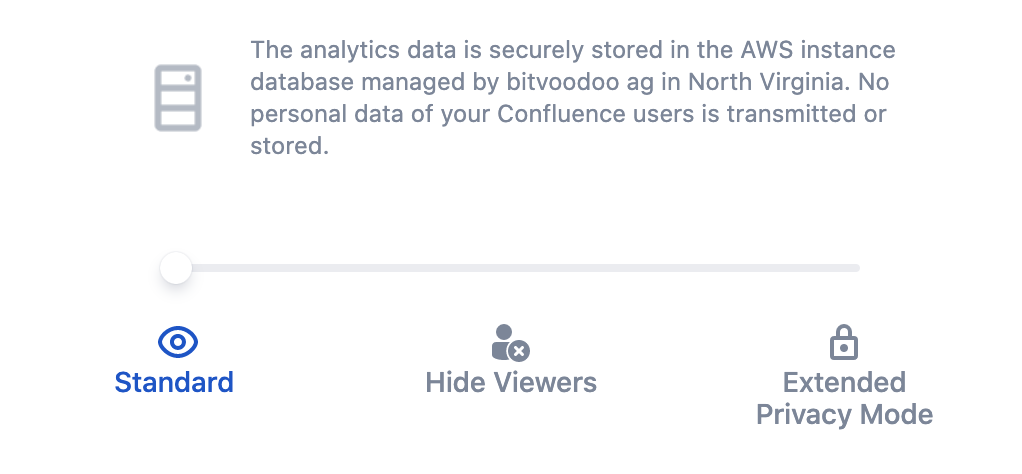This screenshot has width=1022, height=474.
Task: Select the Standard privacy level label
Action: coord(174,382)
